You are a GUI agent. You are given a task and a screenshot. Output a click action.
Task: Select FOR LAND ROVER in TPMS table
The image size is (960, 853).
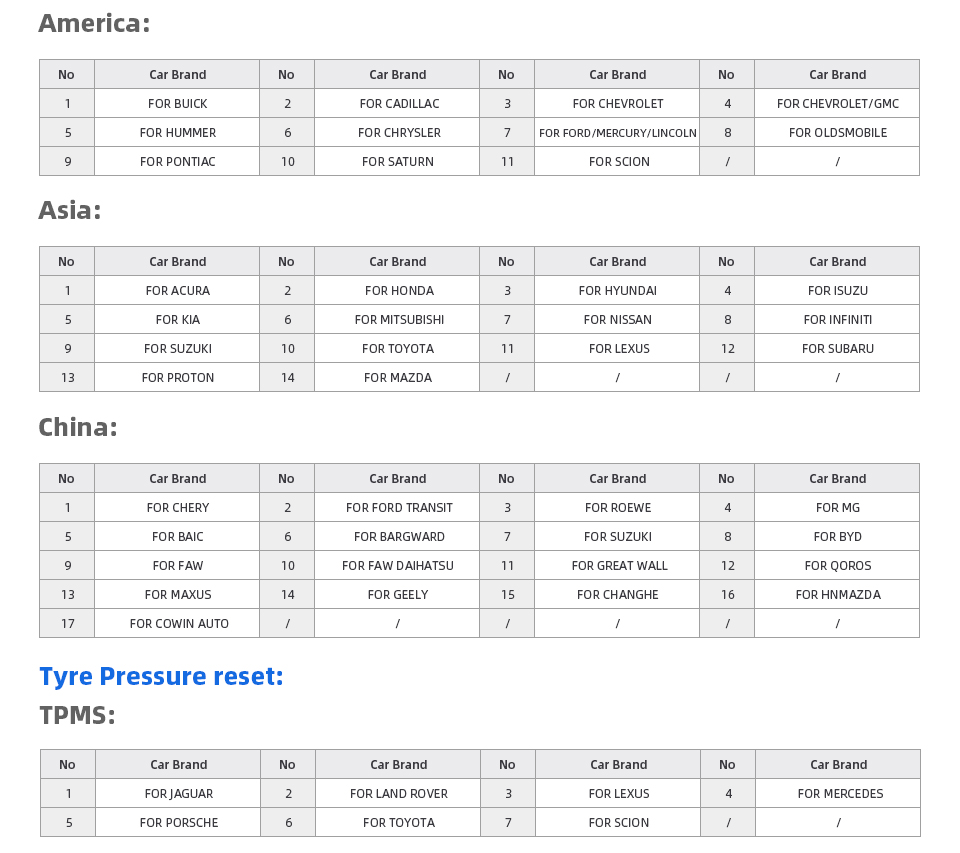tap(399, 793)
